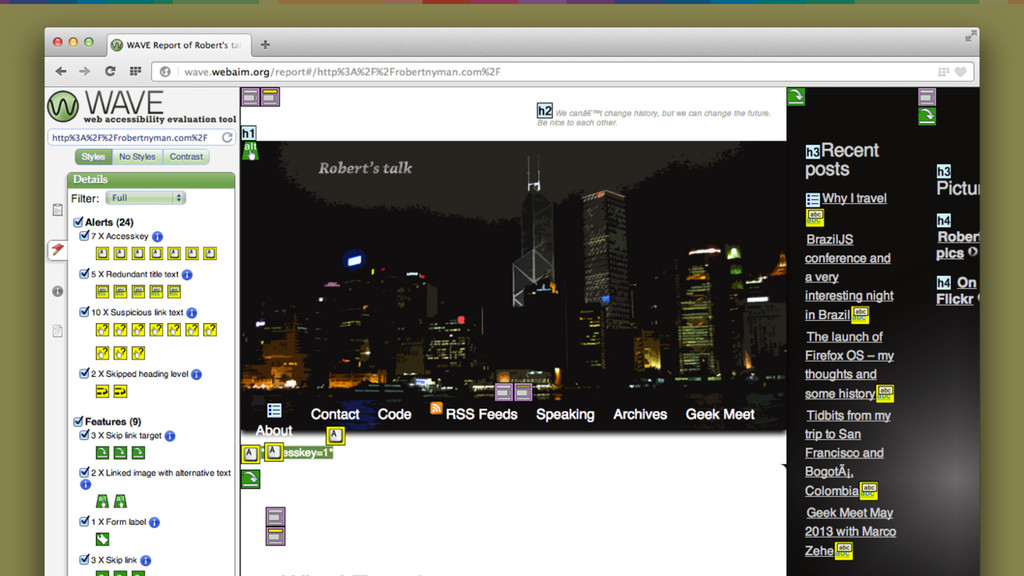Open the BrazilJS conference post link

849,277
